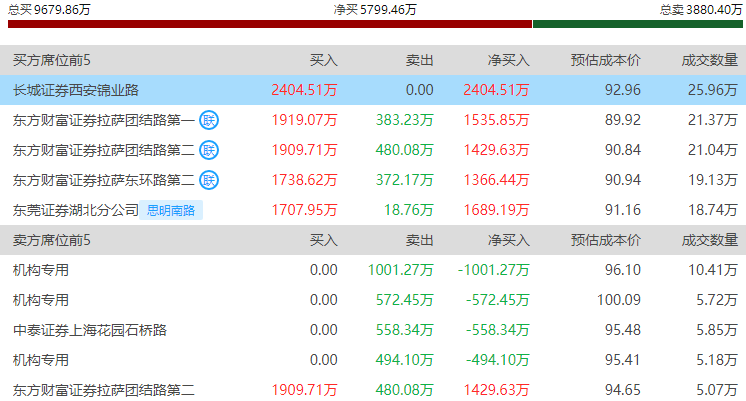The height and width of the screenshot is (401, 746).
Task: Click the 思明南路 tag
Action: point(171,210)
